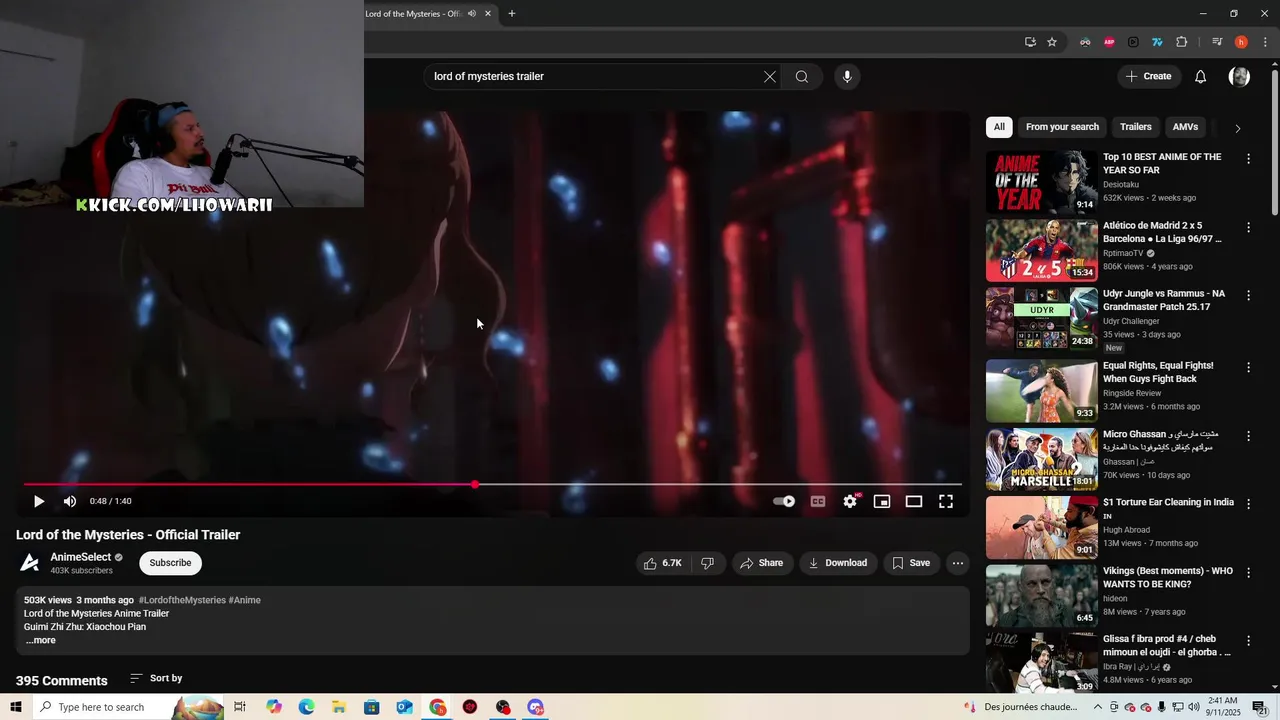Screen dimensions: 1280x720
Task: Show more filter chips with right arrow
Action: pyautogui.click(x=1238, y=128)
